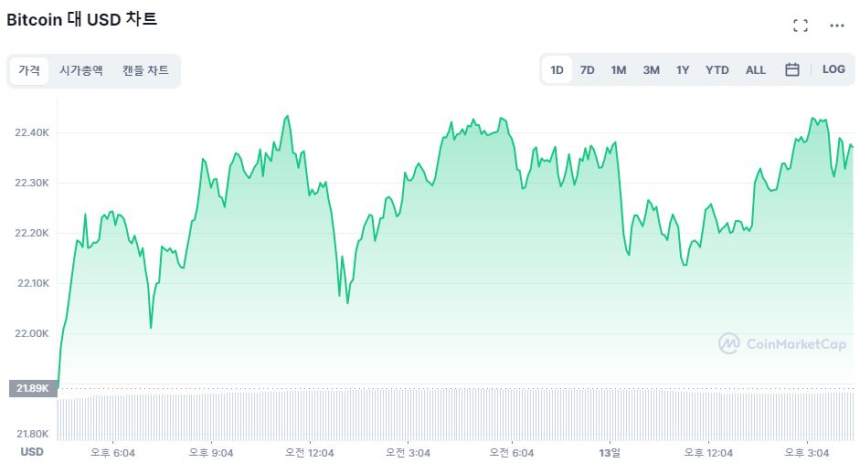
Task: Click the CoinMarketCap watermark logo
Action: click(783, 344)
